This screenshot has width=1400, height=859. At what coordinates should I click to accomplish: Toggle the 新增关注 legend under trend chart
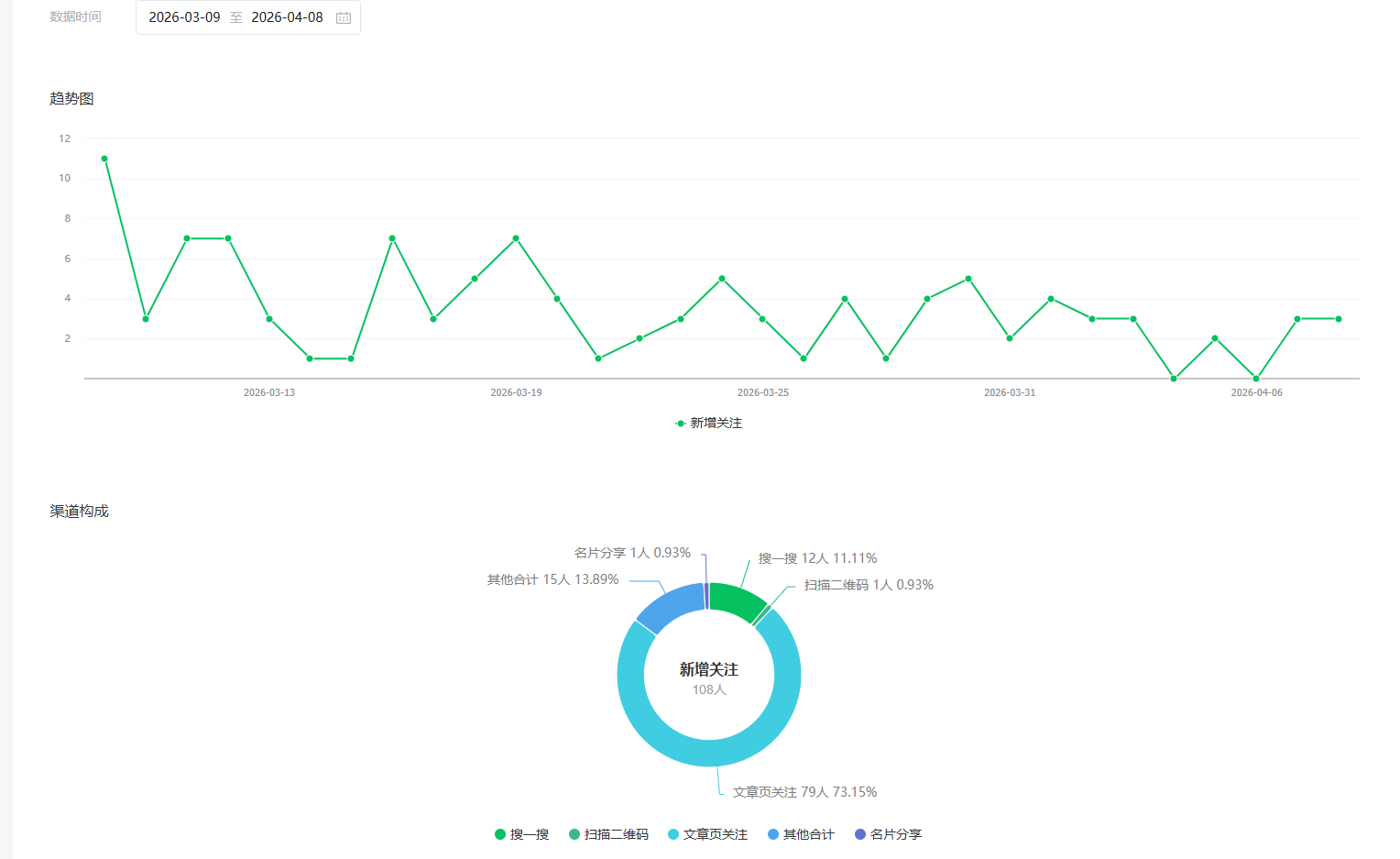(x=708, y=423)
